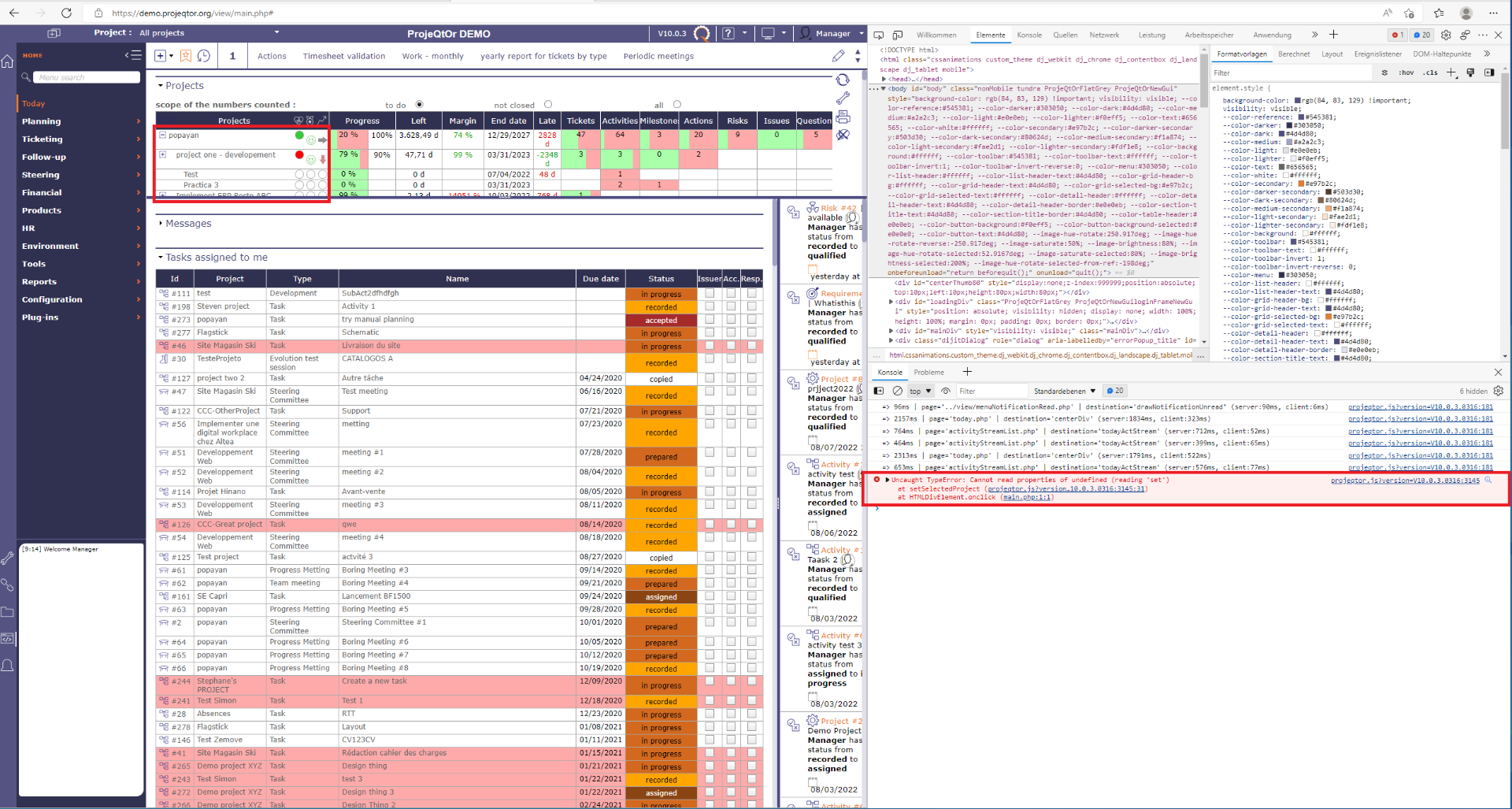Open the Standardebenen log level dropdown
This screenshot has height=809, width=1512.
[x=1064, y=391]
